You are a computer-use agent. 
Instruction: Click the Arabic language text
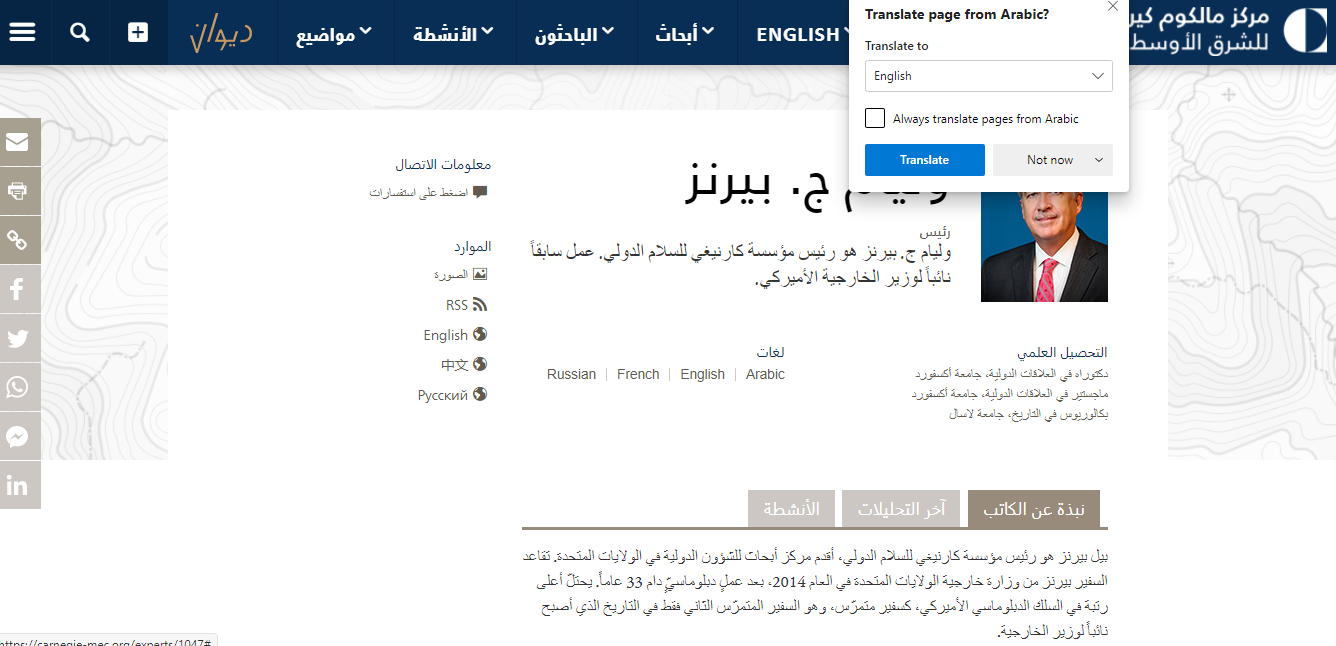pyautogui.click(x=765, y=374)
